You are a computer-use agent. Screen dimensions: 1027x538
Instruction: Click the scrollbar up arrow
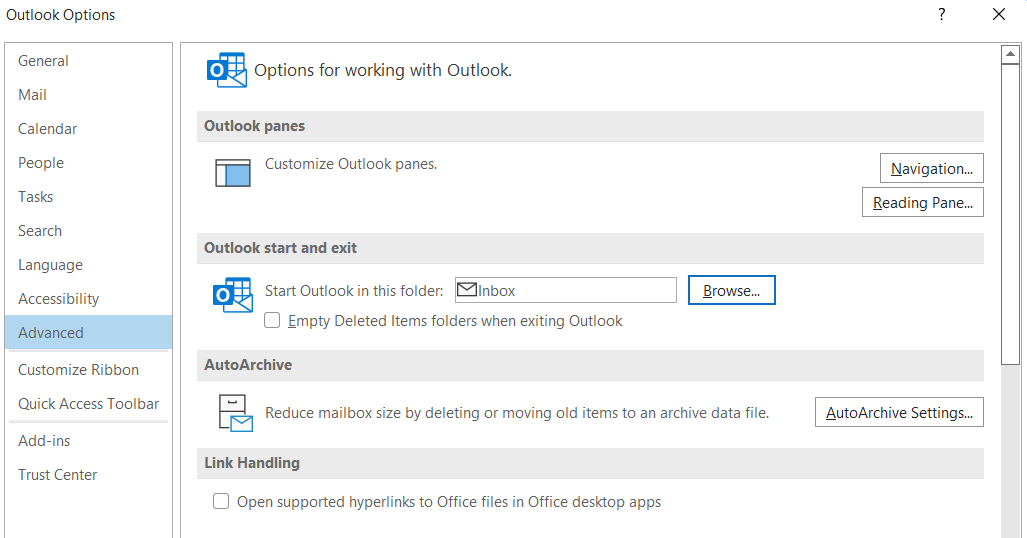click(1011, 56)
